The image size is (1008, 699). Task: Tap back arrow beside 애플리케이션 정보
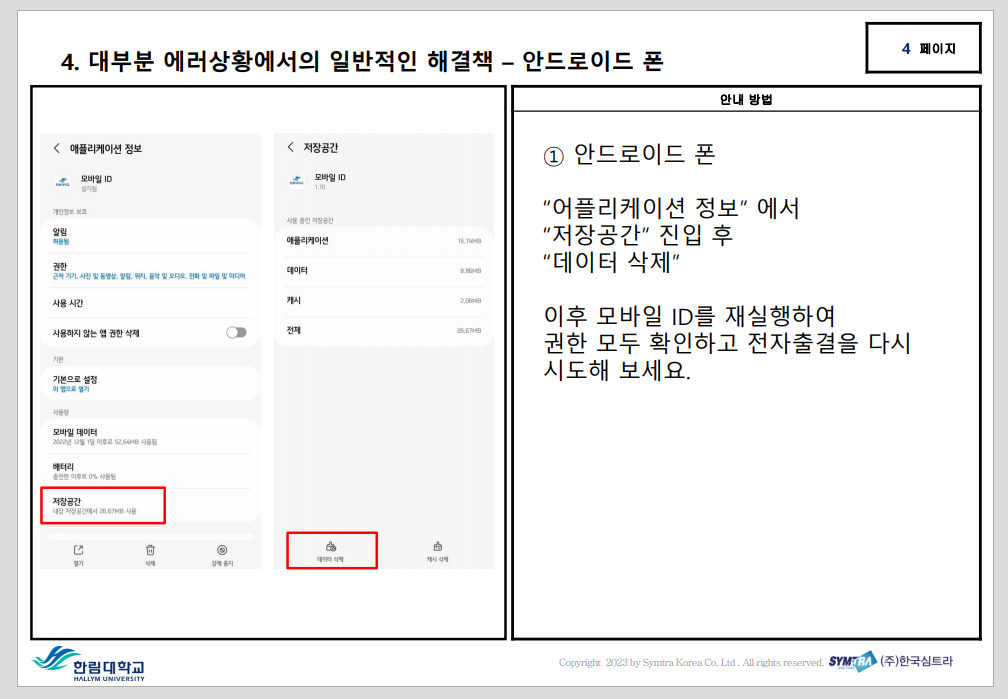click(x=56, y=148)
